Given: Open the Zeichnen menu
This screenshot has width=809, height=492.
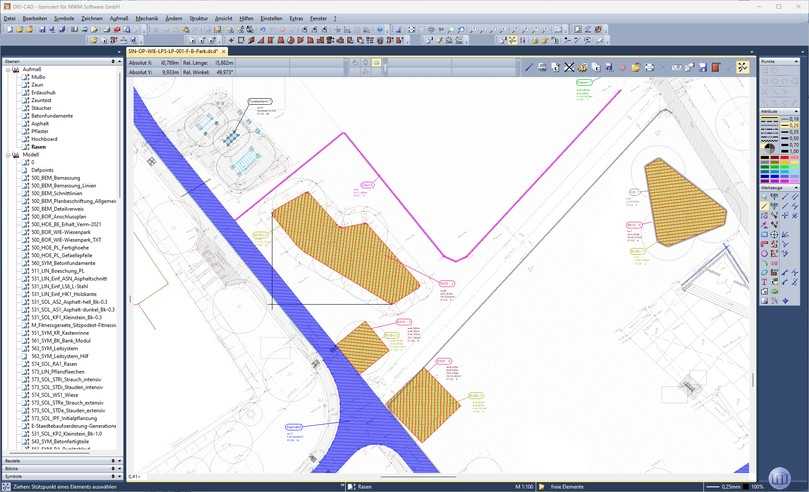Looking at the screenshot, I should [91, 18].
